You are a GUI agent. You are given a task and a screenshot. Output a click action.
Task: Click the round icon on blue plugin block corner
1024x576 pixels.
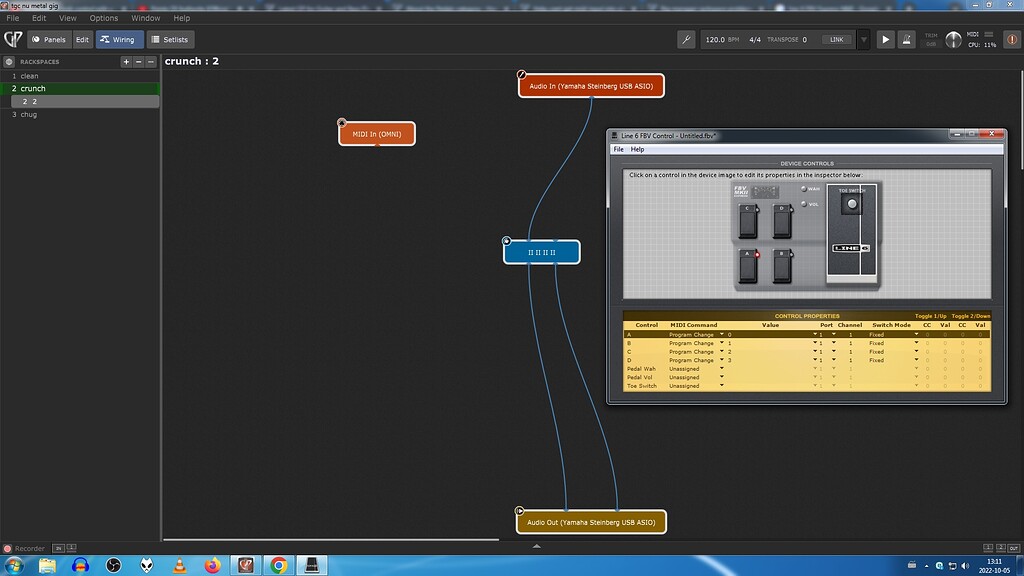pos(506,241)
